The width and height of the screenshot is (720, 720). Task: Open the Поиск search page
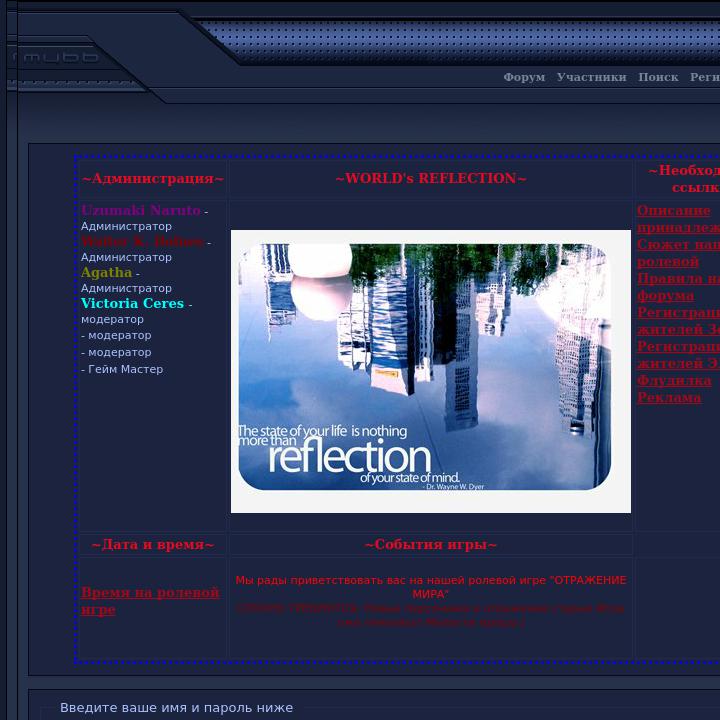point(658,77)
